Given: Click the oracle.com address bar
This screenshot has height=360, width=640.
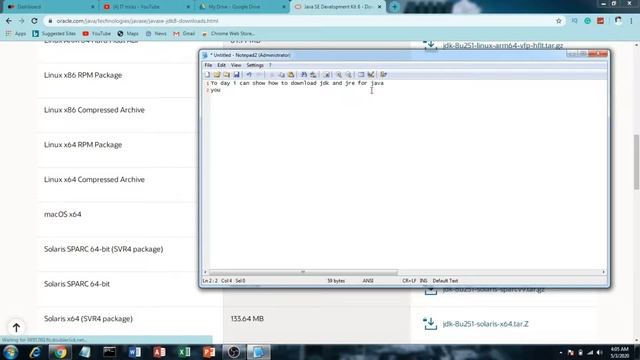Looking at the screenshot, I should (x=302, y=21).
